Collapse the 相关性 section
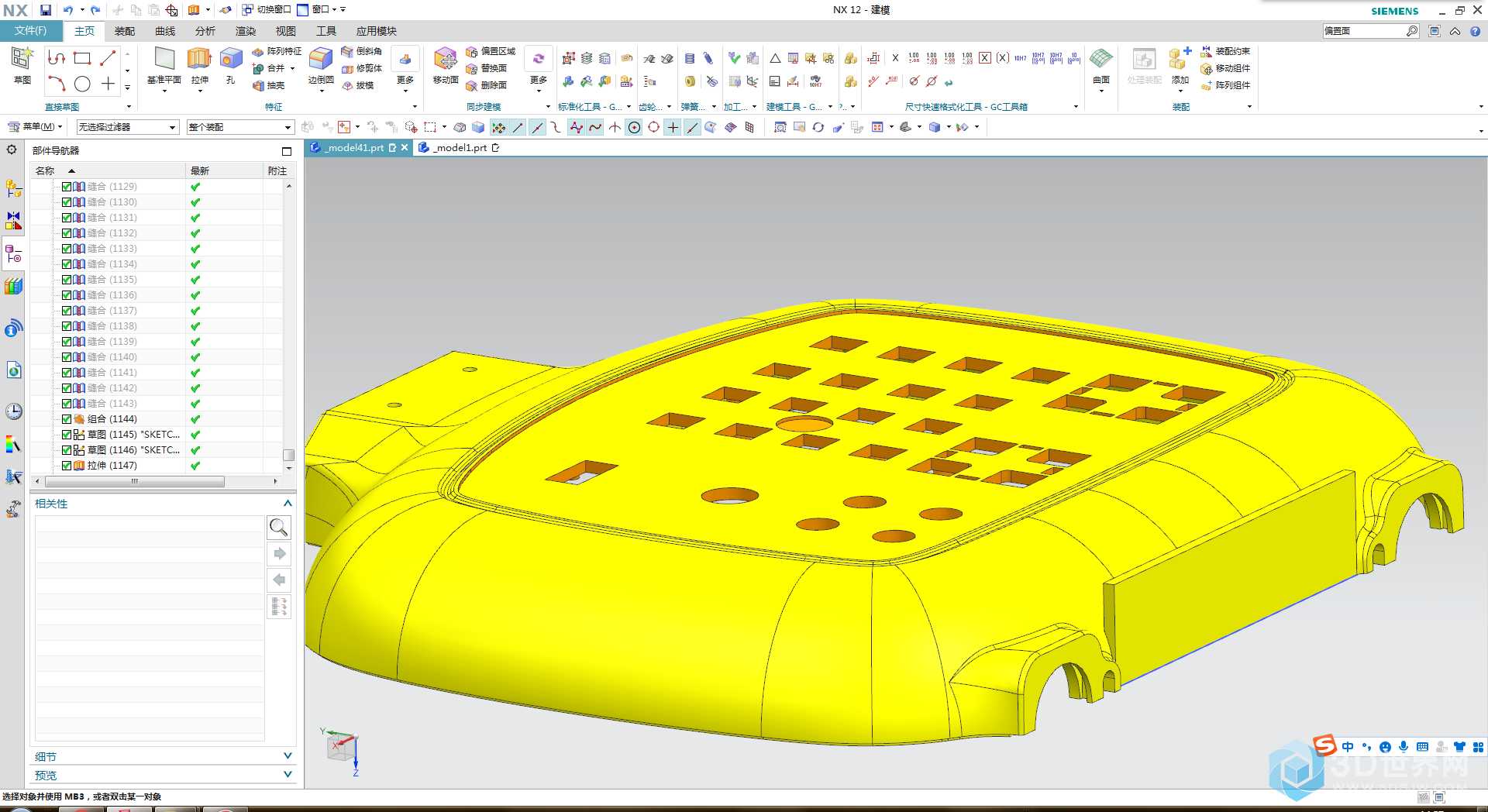 pos(288,504)
